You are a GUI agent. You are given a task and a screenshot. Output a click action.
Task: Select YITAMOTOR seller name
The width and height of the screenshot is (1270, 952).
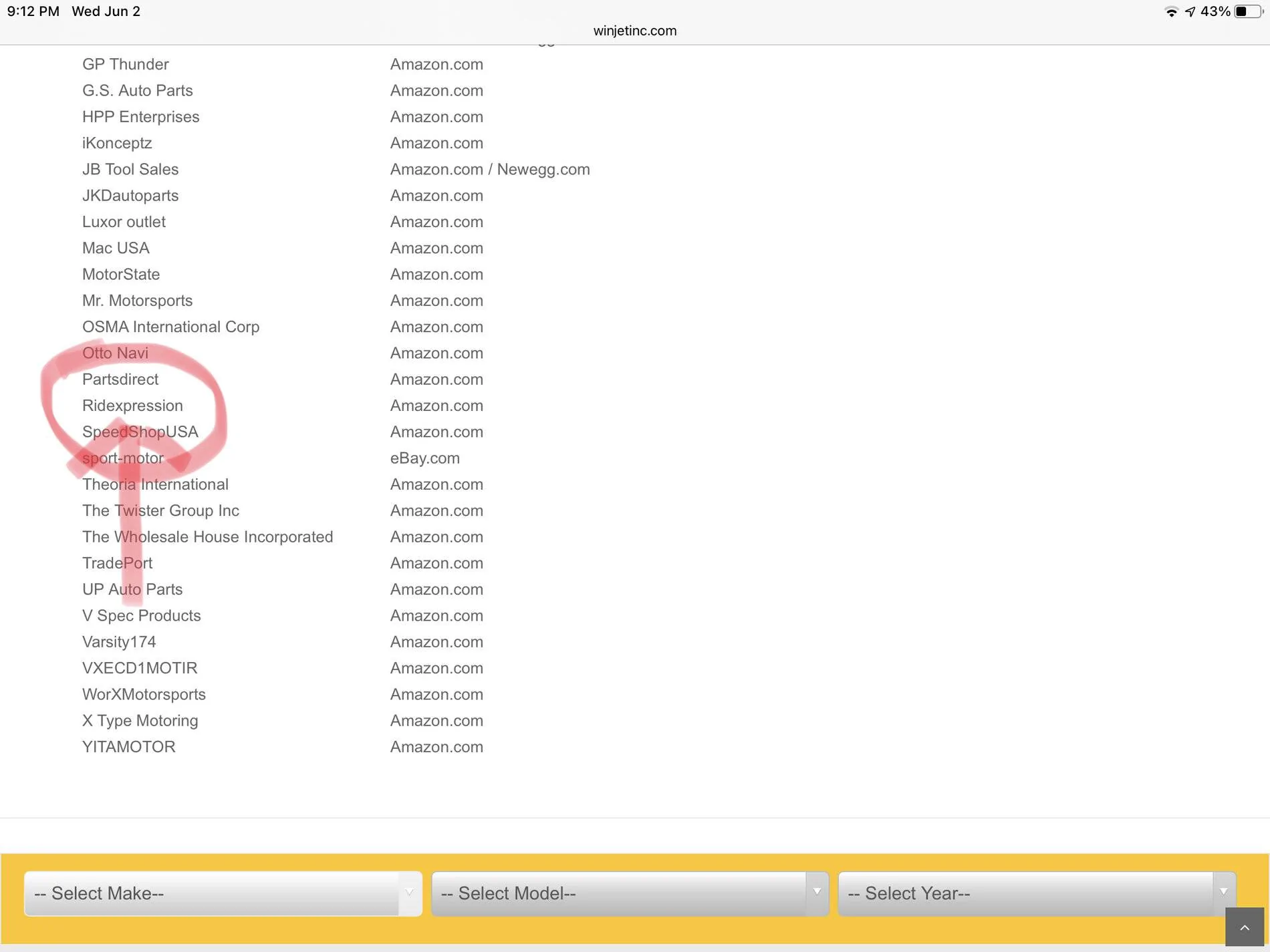pyautogui.click(x=129, y=747)
